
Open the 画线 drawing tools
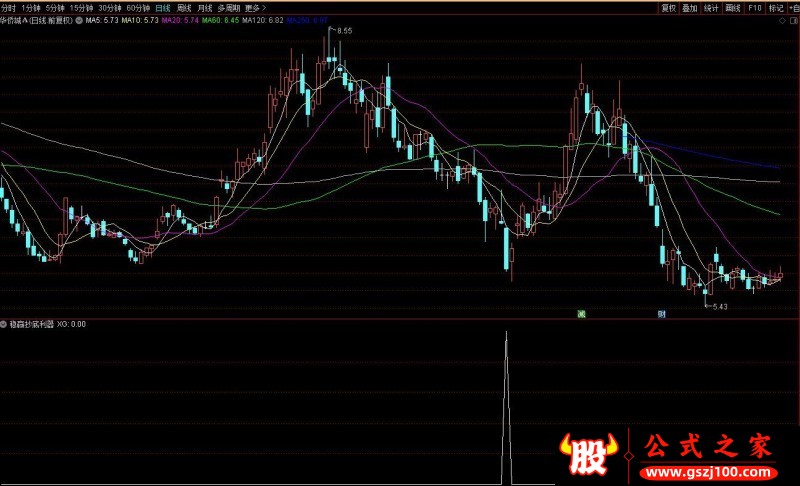732,7
